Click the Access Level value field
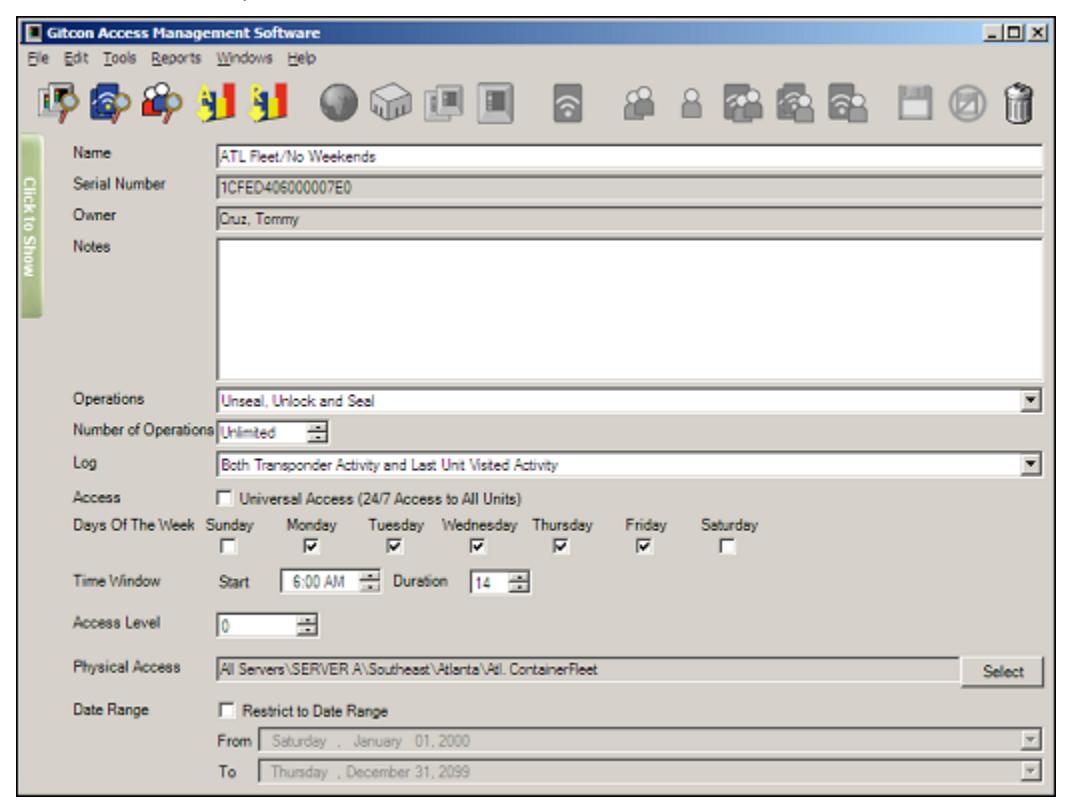This screenshot has height=804, width=1068. click(x=257, y=625)
